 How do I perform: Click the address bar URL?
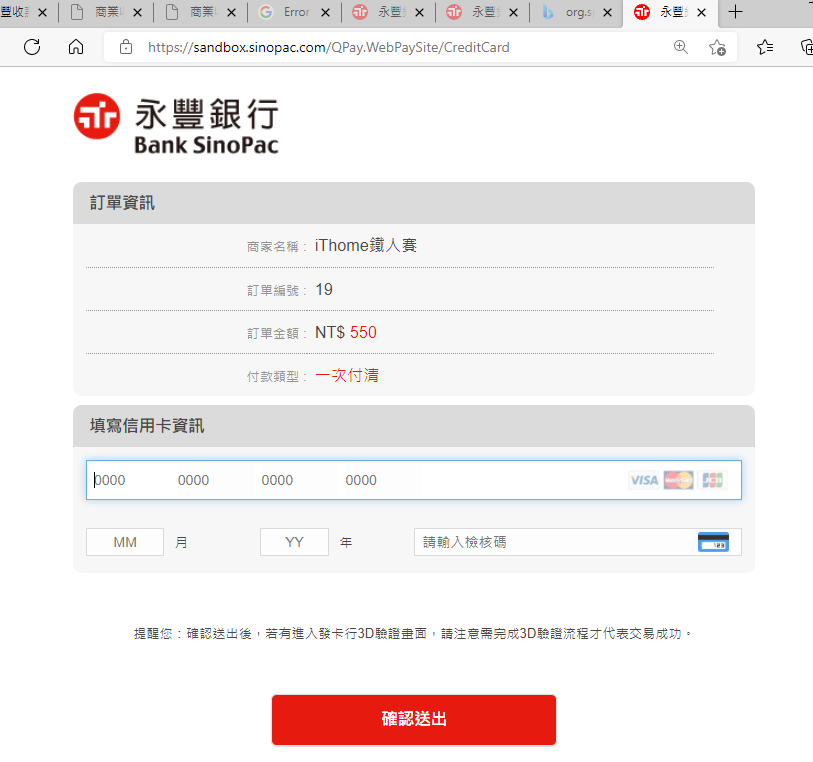coord(329,47)
